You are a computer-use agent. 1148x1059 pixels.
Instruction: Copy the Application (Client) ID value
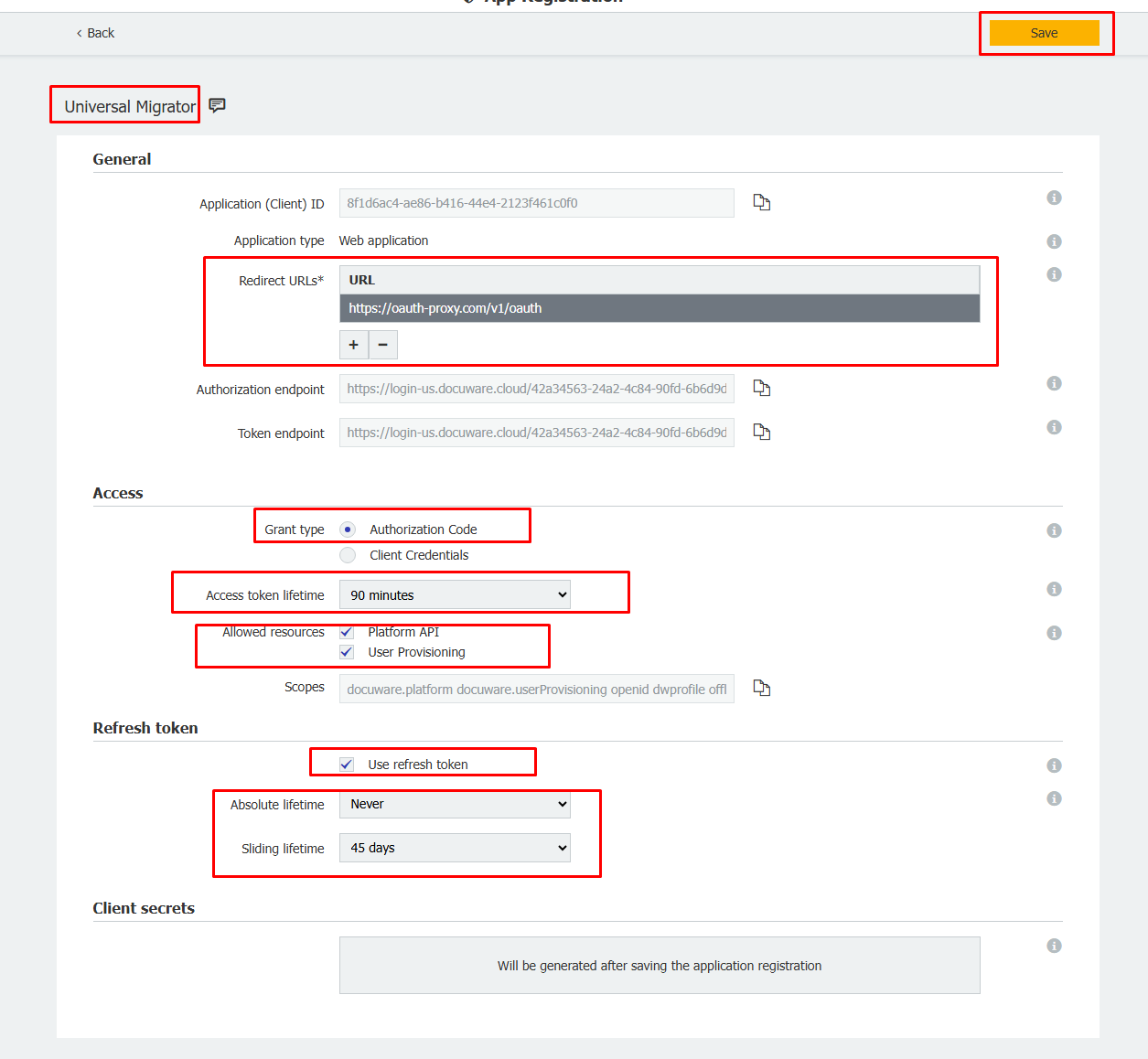tap(761, 202)
